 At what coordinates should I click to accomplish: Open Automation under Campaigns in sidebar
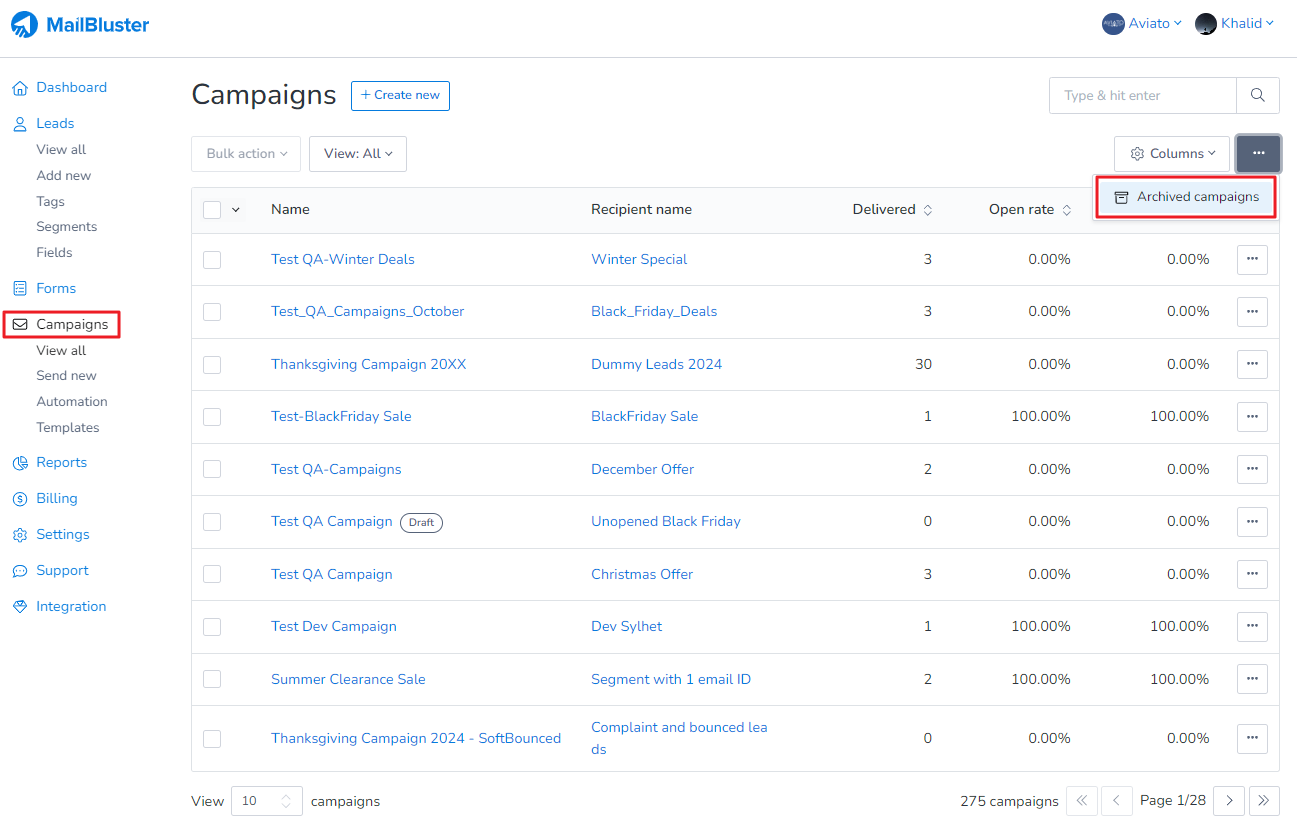pos(72,402)
